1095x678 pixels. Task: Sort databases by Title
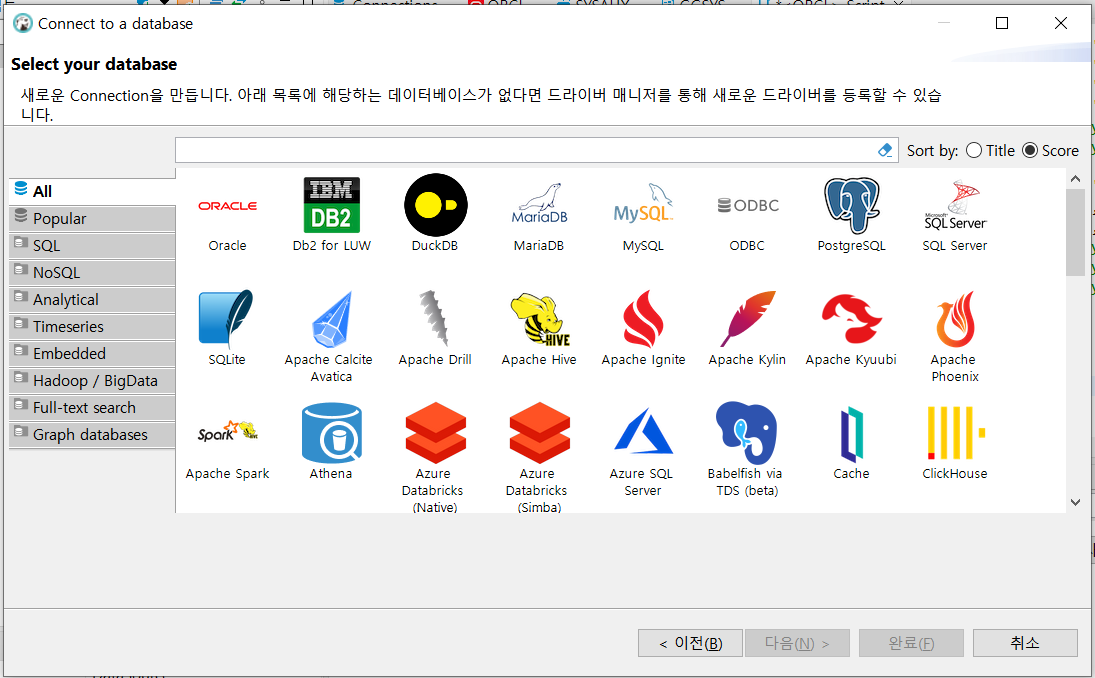tap(990, 150)
